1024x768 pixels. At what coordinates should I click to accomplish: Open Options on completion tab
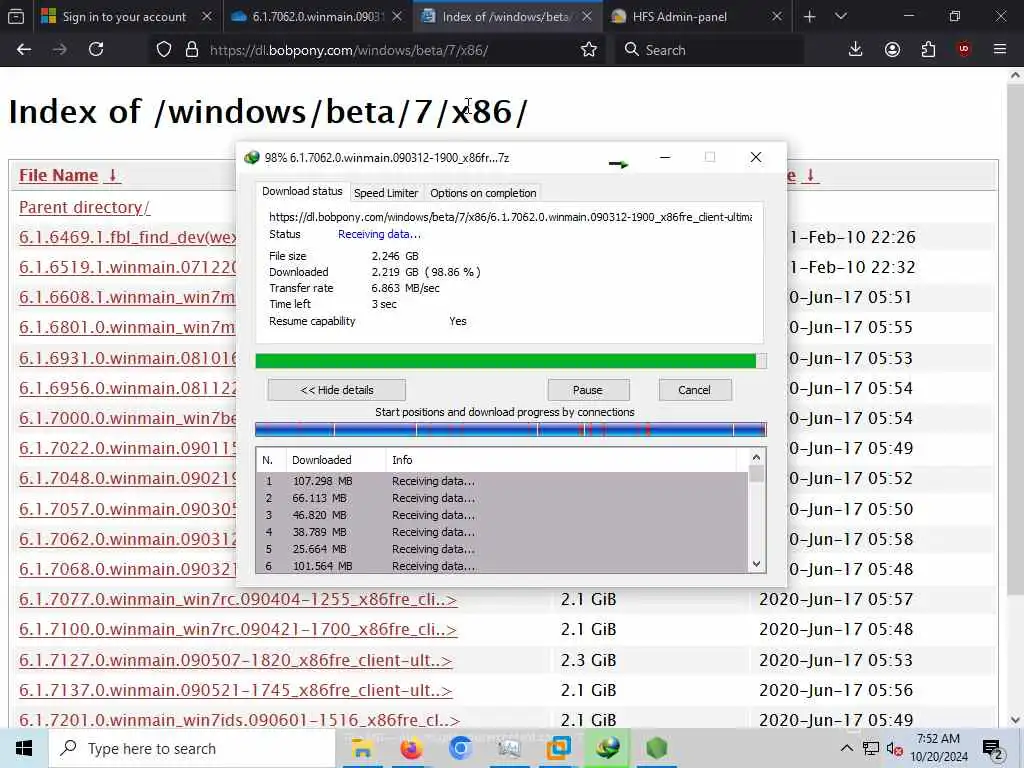click(x=483, y=193)
